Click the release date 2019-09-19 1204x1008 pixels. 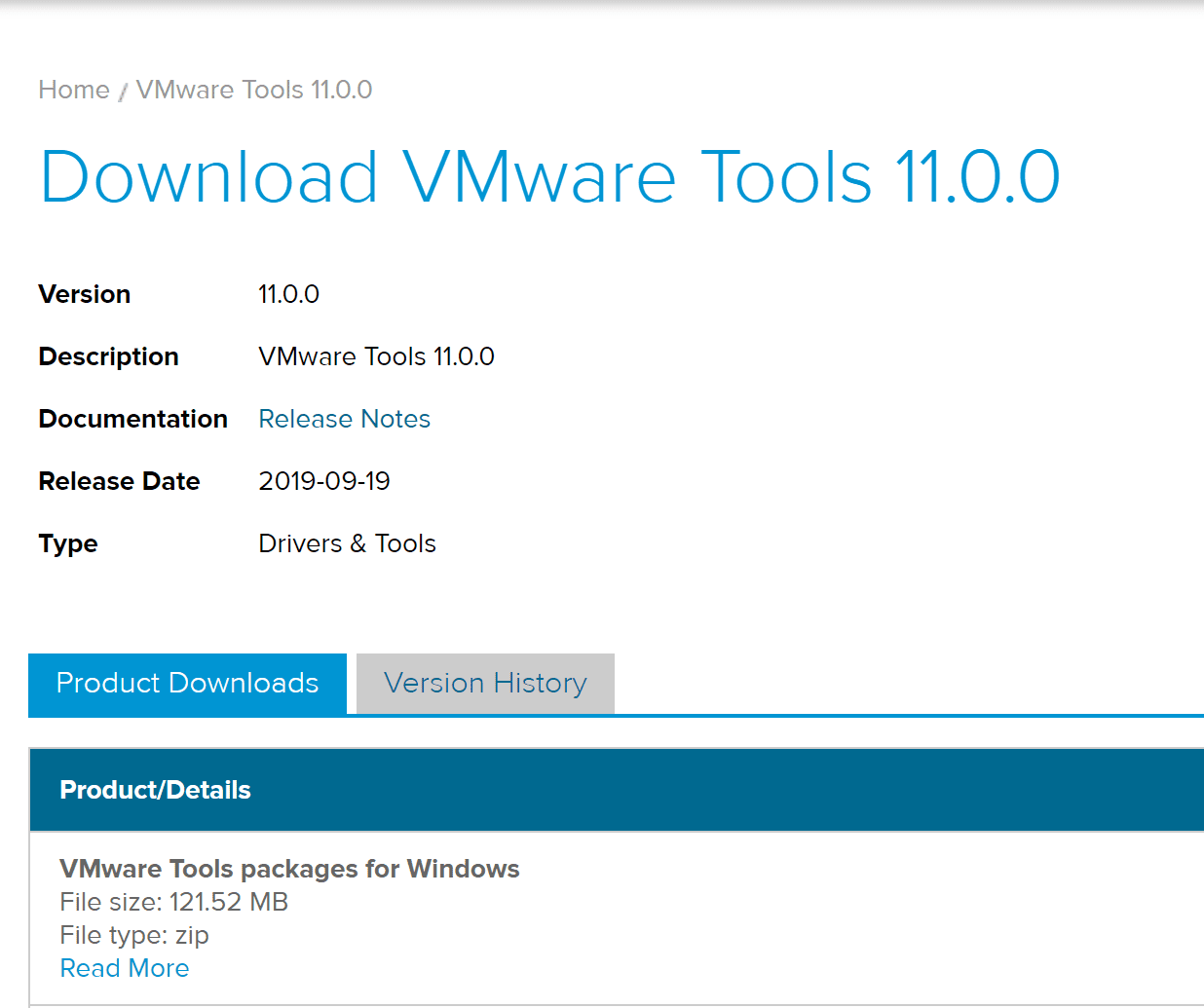coord(323,480)
